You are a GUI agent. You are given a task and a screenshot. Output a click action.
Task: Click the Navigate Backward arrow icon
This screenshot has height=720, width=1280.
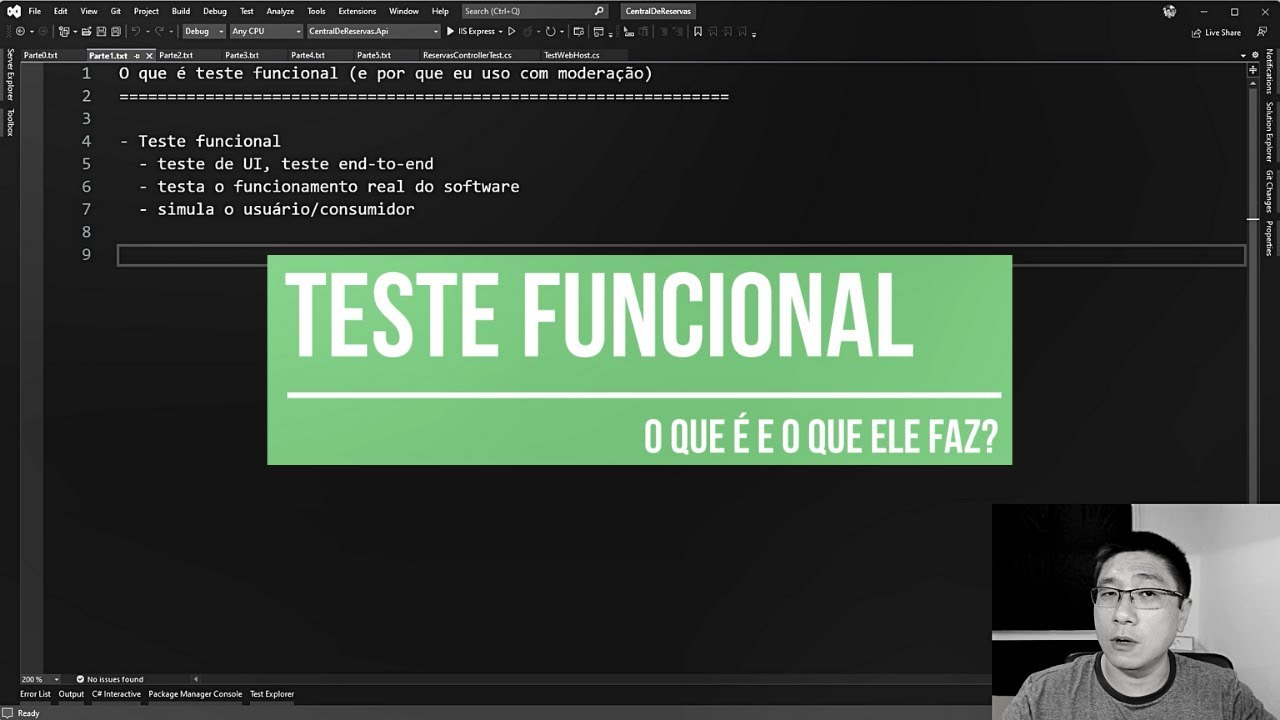tap(20, 32)
